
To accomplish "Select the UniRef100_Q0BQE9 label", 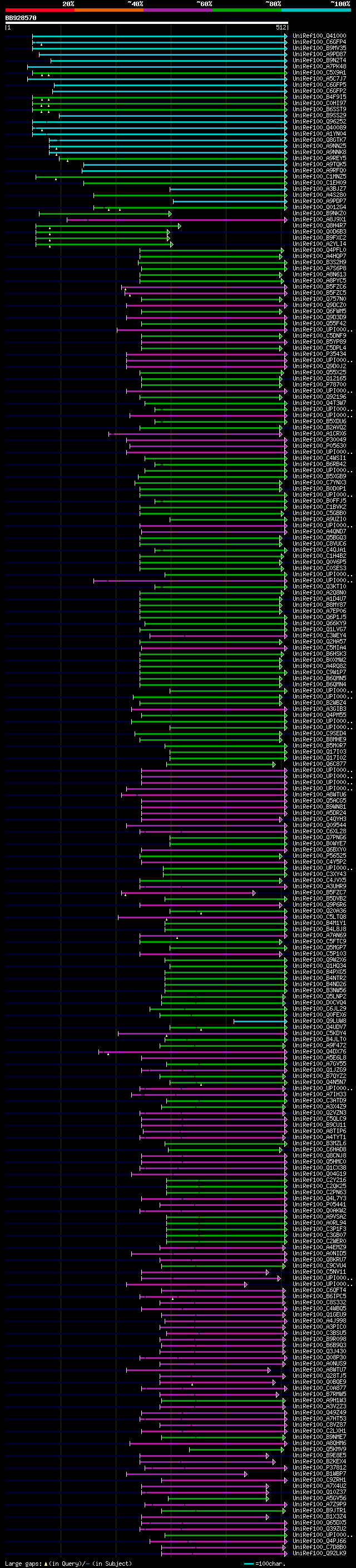I will click(319, 1382).
